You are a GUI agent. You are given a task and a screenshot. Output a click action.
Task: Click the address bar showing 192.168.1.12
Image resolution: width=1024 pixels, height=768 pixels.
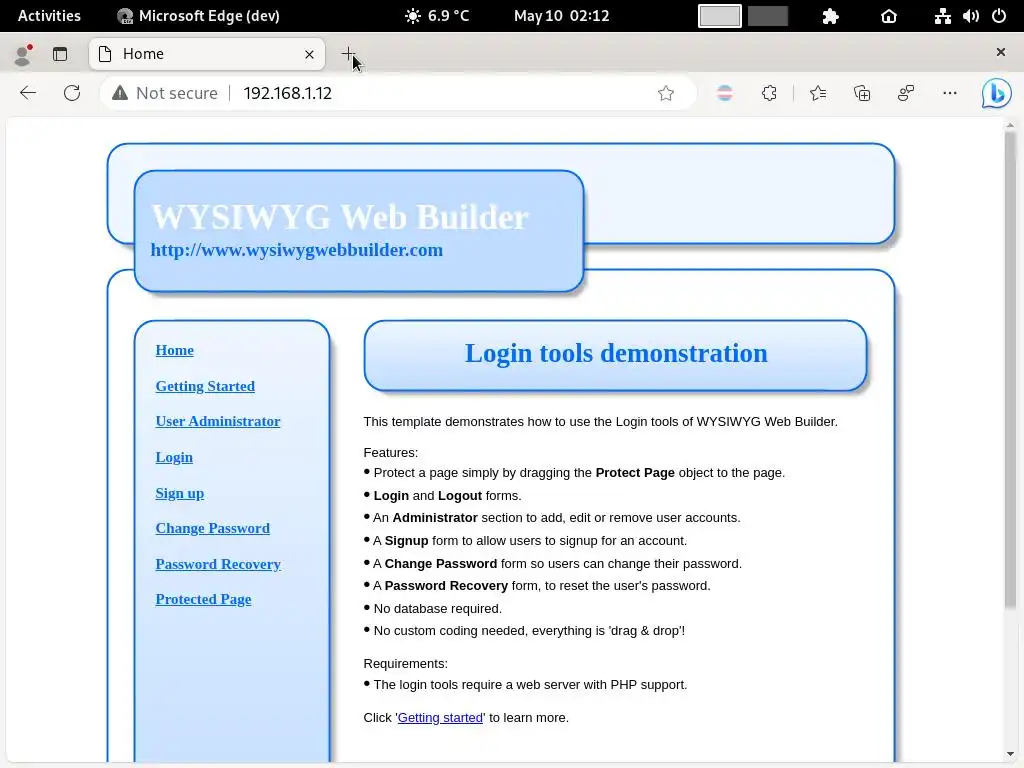point(397,93)
